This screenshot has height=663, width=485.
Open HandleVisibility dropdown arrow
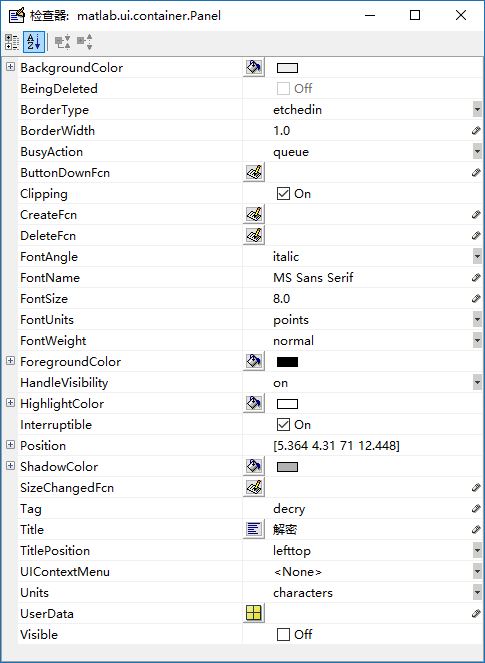tap(477, 382)
